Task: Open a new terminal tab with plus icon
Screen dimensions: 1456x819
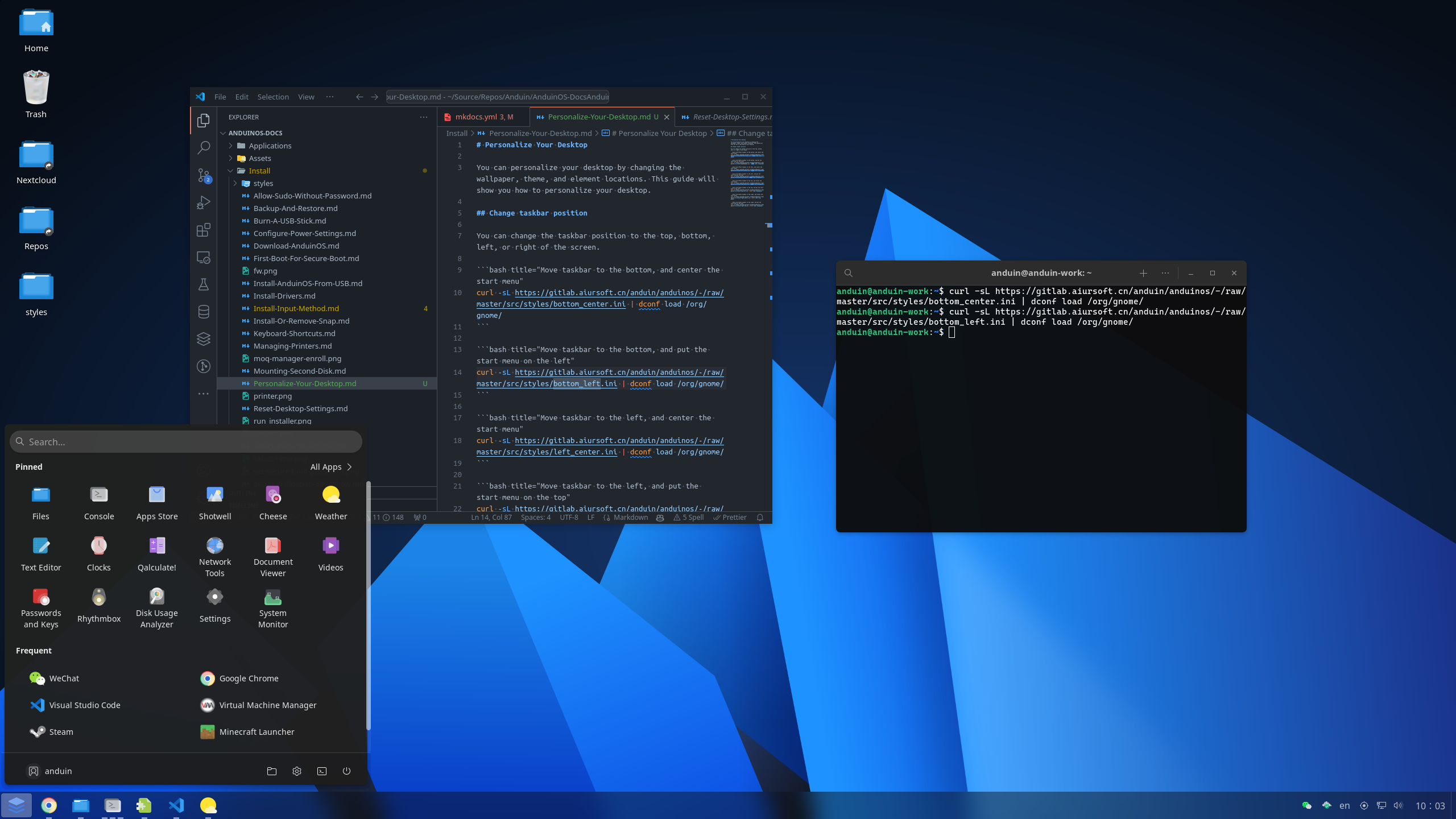Action: 1143,273
